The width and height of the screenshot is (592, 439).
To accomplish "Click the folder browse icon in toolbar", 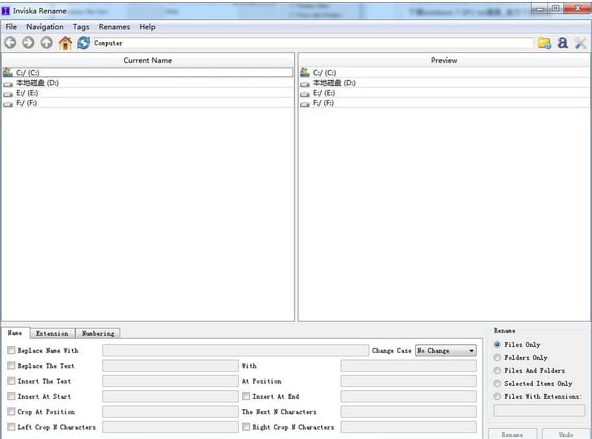I will tap(544, 43).
